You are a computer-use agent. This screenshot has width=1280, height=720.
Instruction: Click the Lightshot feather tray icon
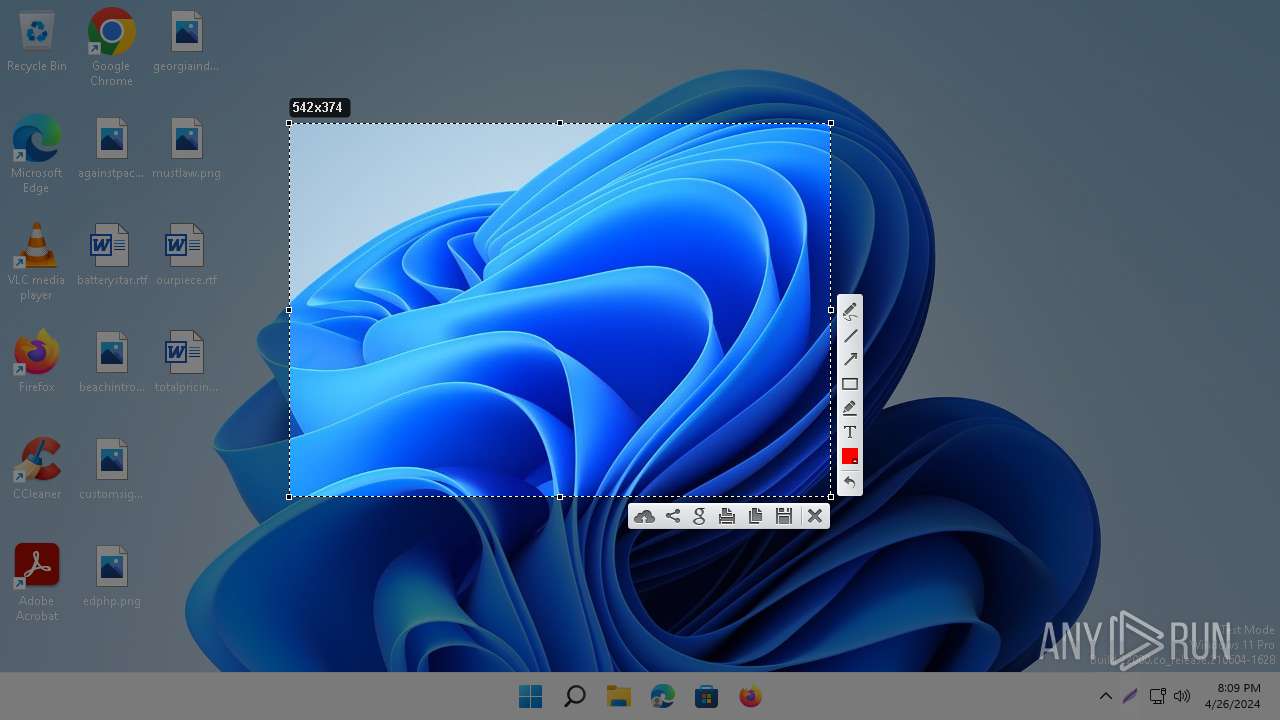click(1130, 696)
